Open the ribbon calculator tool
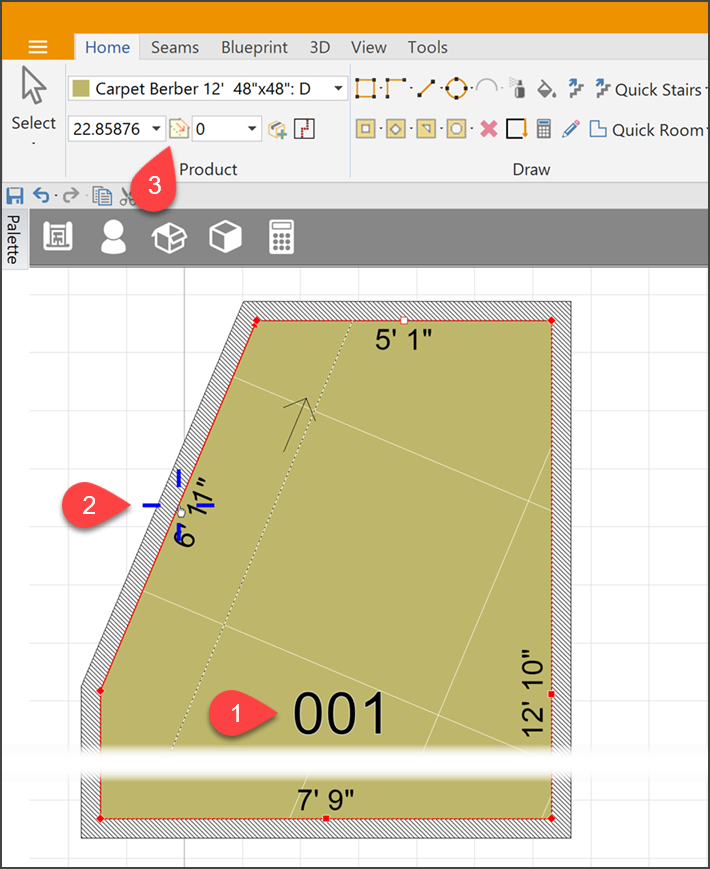Viewport: 710px width, 869px height. (x=544, y=129)
